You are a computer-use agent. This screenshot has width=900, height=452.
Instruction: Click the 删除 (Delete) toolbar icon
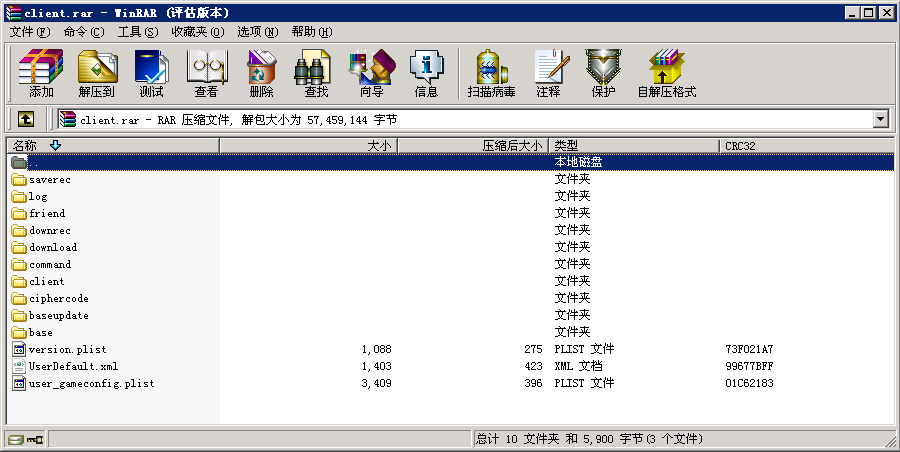tap(261, 73)
